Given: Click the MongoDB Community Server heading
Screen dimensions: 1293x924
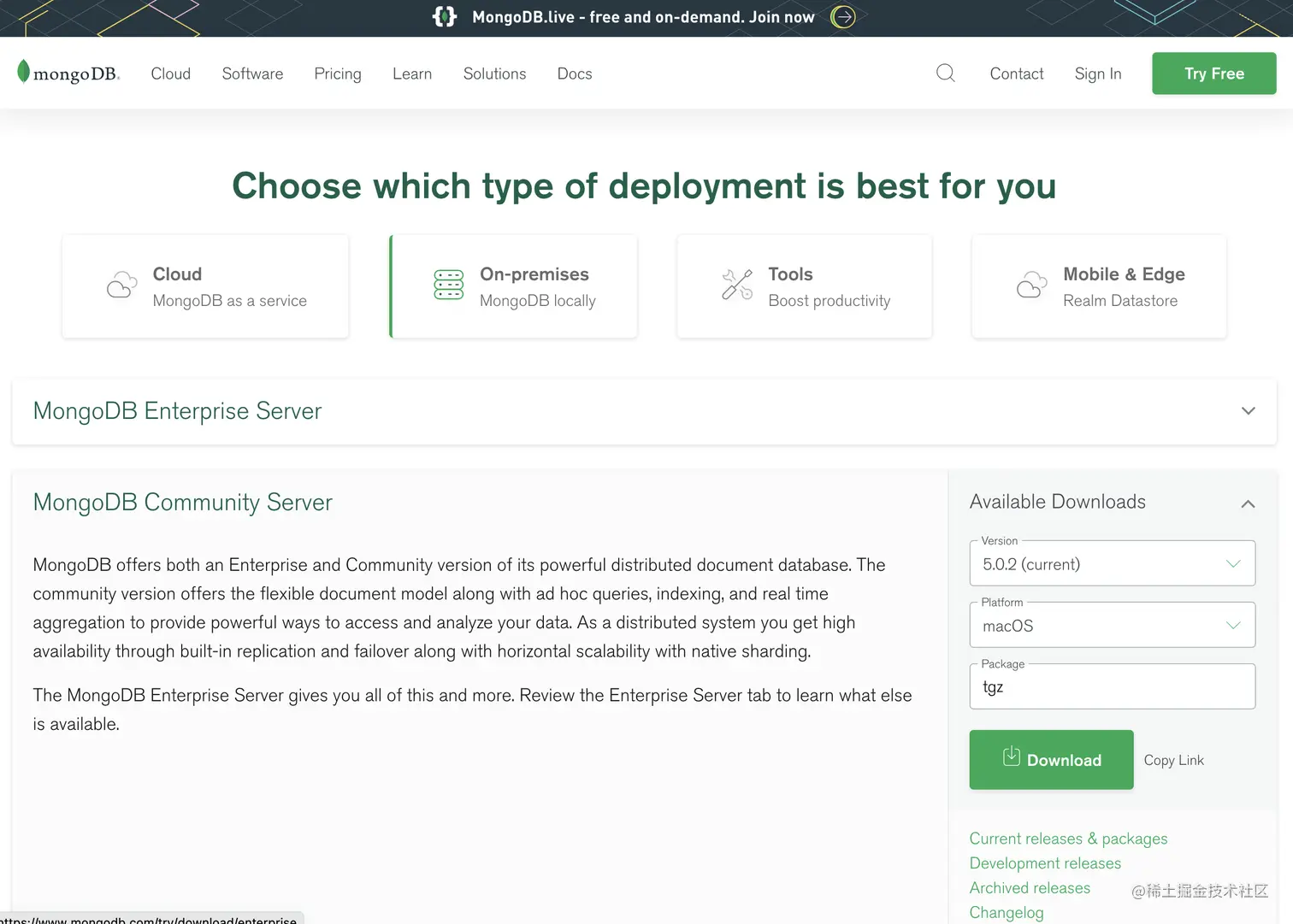Looking at the screenshot, I should tap(183, 503).
